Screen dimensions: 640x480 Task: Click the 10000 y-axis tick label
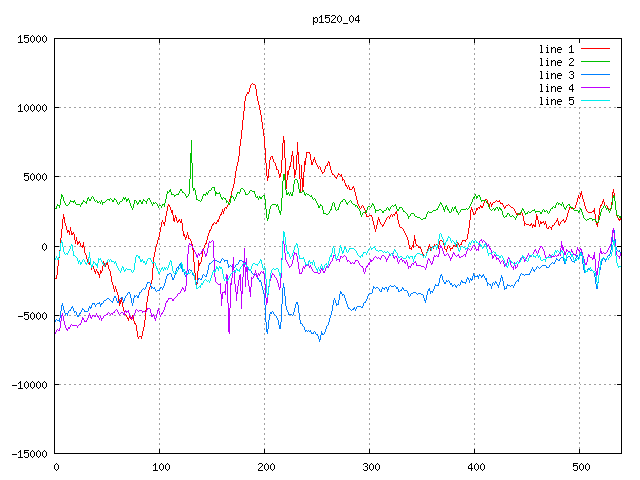tap(30, 108)
